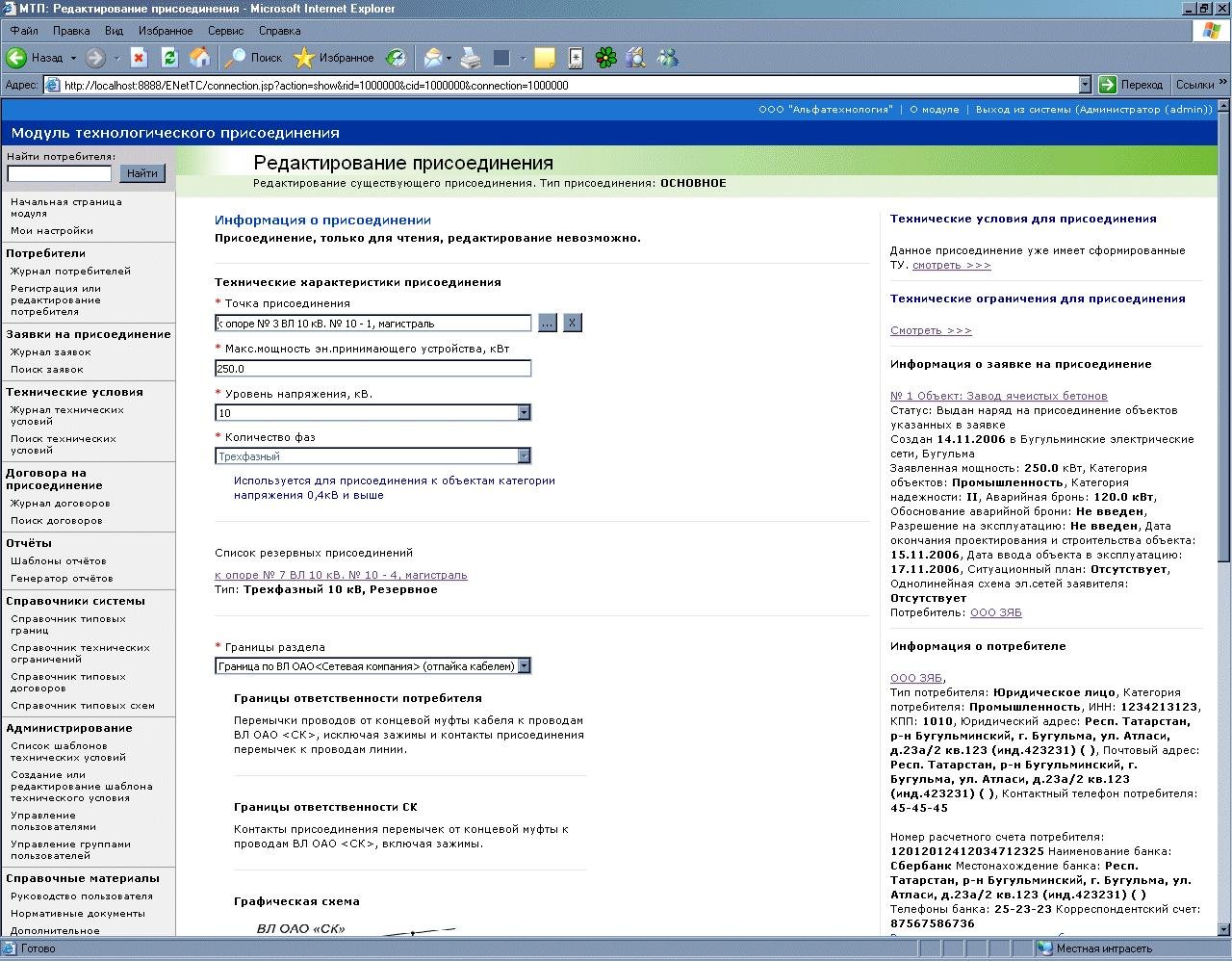1232x961 pixels.
Task: Click the Back (Назад) arrow icon
Action: (x=16, y=58)
